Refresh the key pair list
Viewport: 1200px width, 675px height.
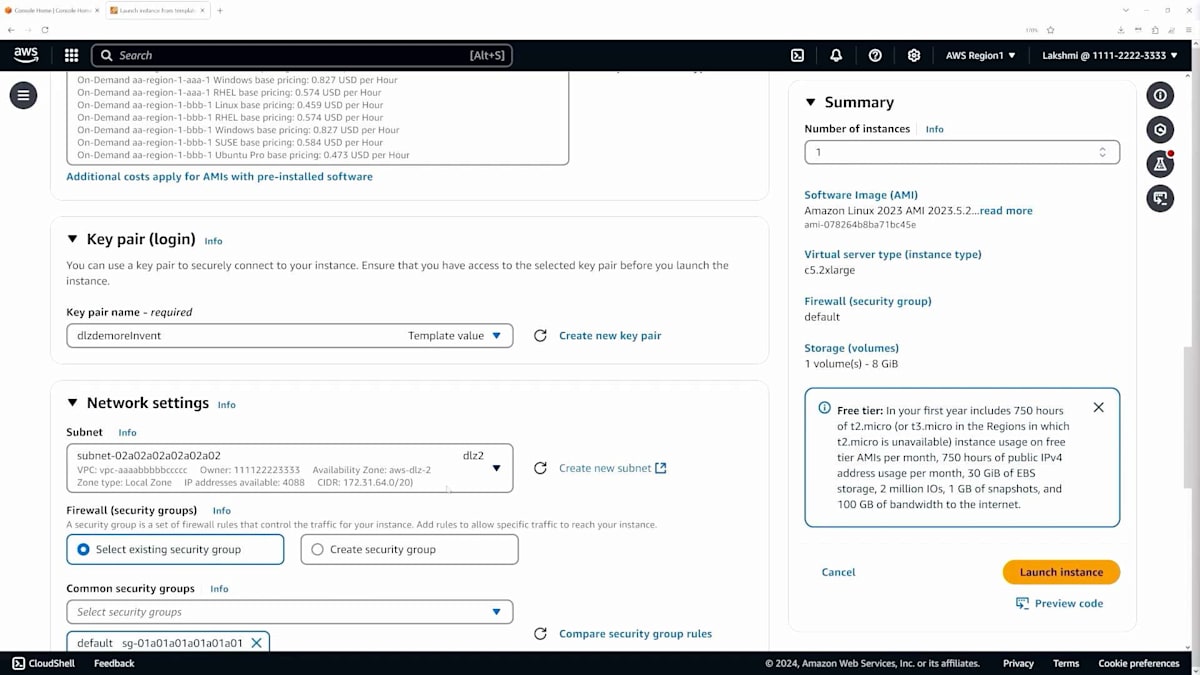(x=540, y=336)
